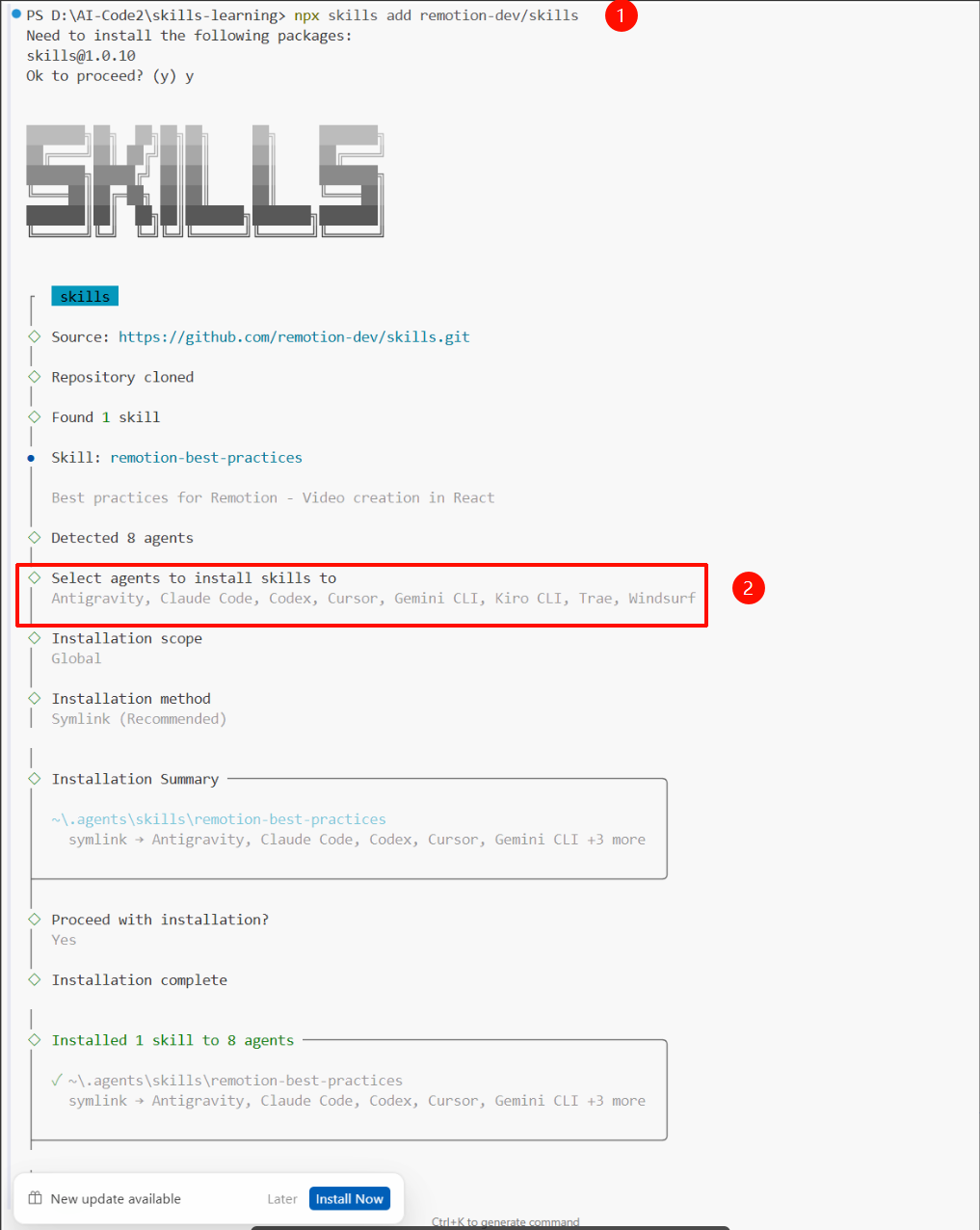Viewport: 980px width, 1230px height.
Task: Click the path under Installation Summary
Action: (x=219, y=819)
